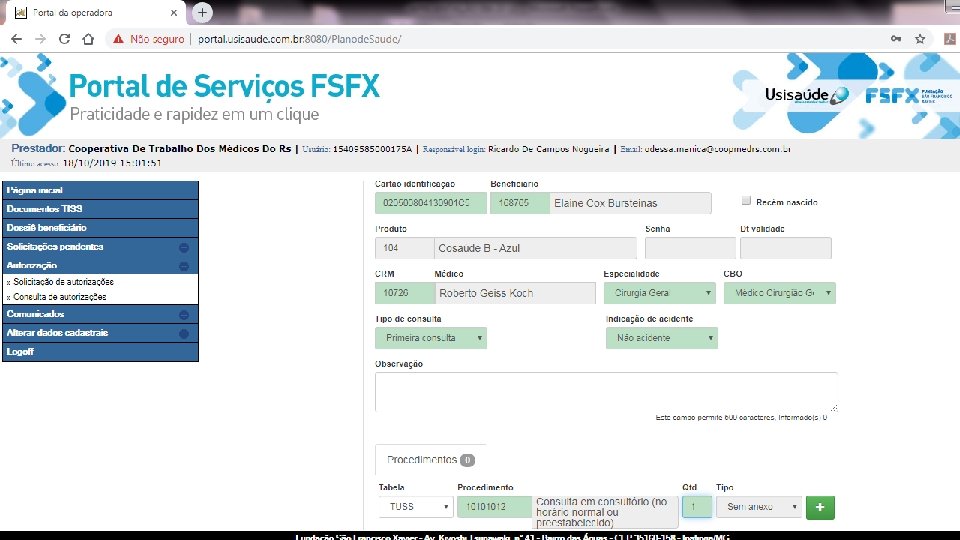960x540 pixels.
Task: Collapse Solicitações pendentes circle icon
Action: pos(184,247)
